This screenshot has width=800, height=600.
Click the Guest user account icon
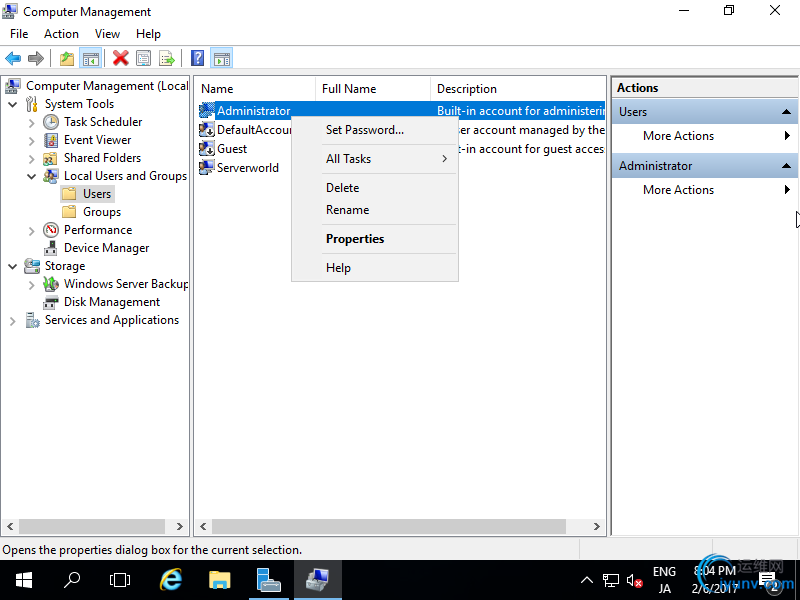pos(207,148)
